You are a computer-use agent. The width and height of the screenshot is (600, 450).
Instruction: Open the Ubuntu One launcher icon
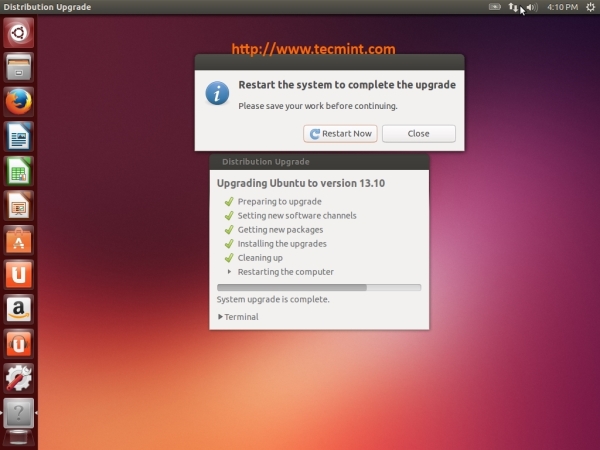pyautogui.click(x=18, y=274)
